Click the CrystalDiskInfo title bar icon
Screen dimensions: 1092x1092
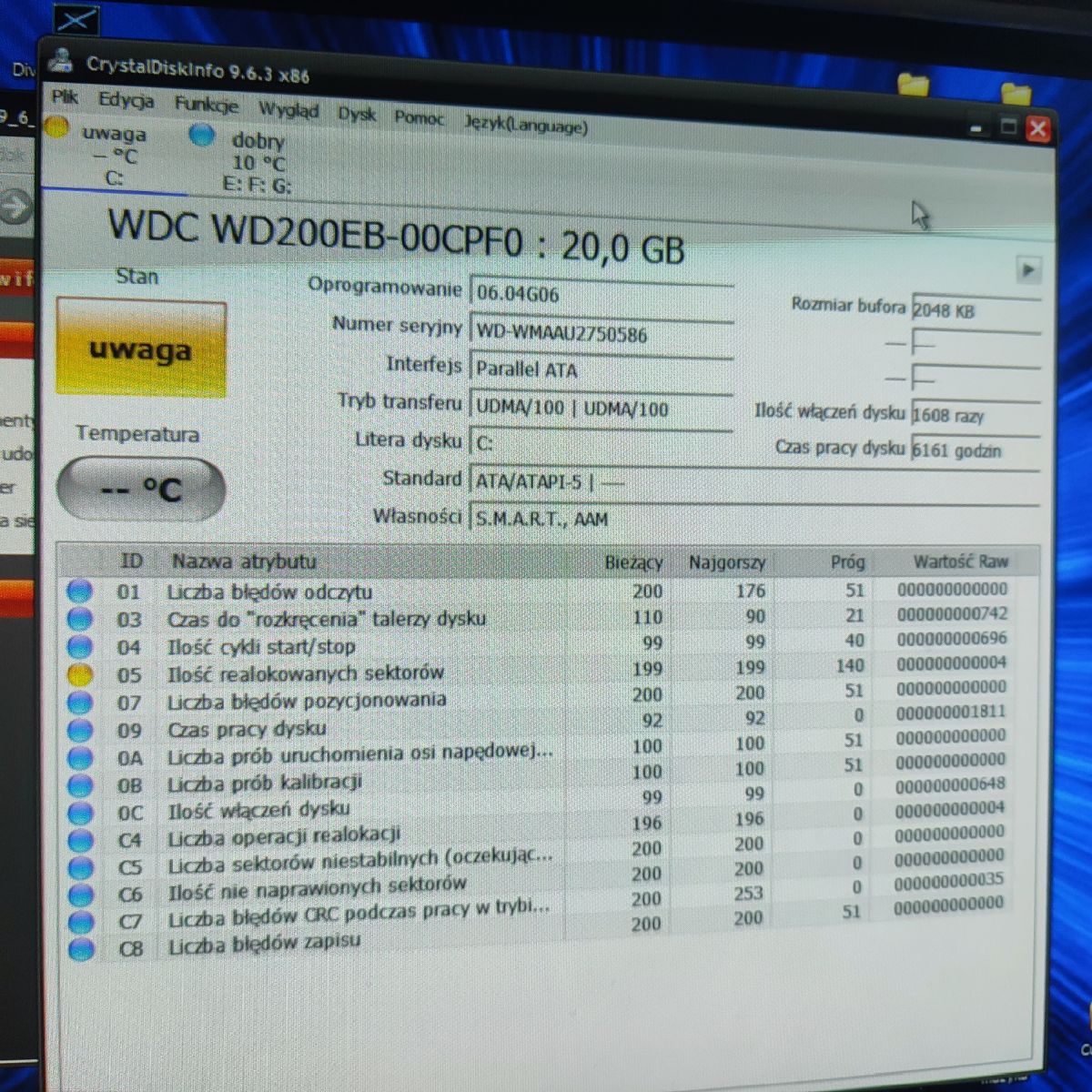point(63,60)
